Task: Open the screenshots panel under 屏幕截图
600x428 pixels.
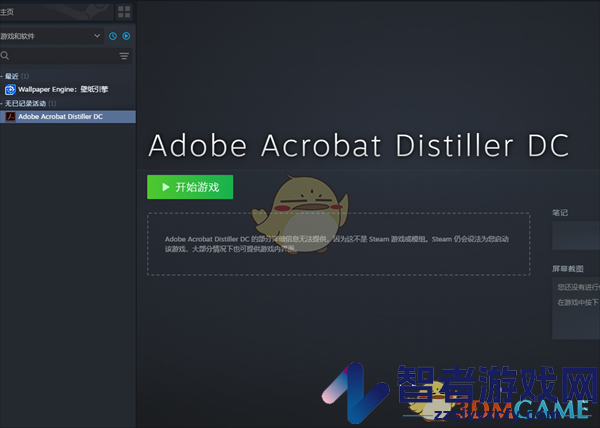Action: tap(576, 308)
